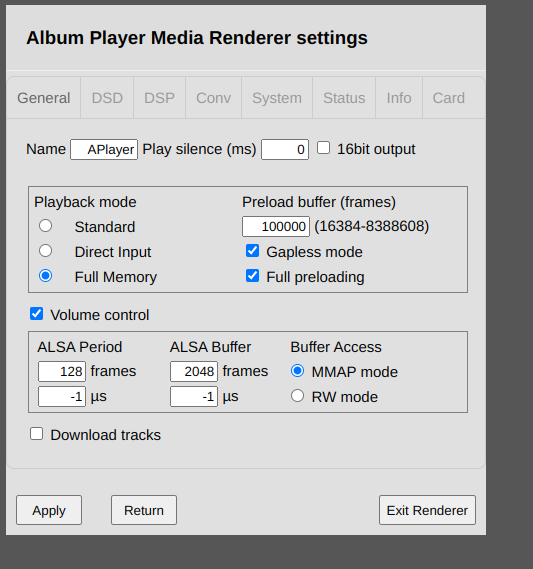533x569 pixels.
Task: Click the Preload buffer frames field
Action: (x=276, y=226)
